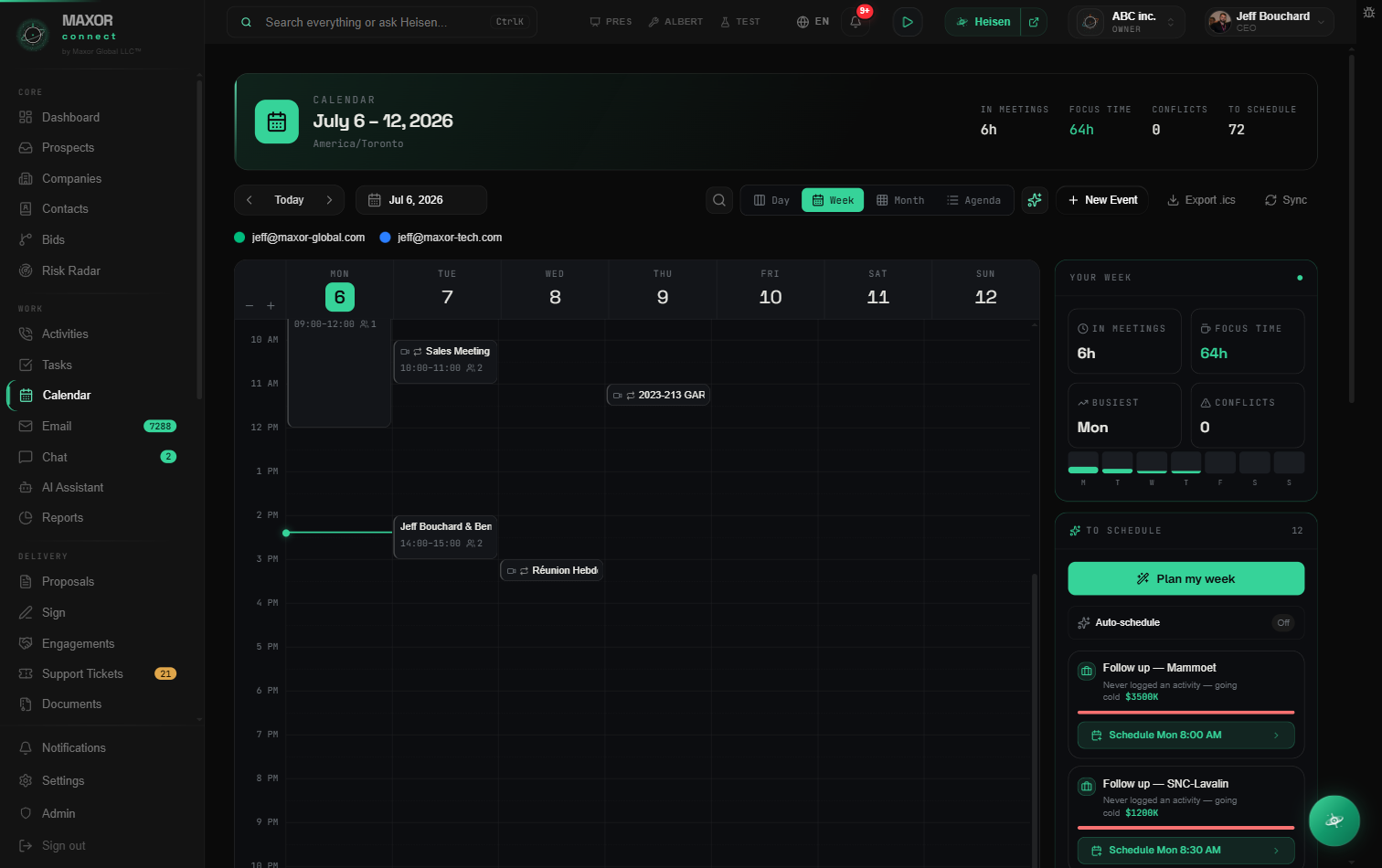Click the theme icon at top right corner

coord(1368,12)
